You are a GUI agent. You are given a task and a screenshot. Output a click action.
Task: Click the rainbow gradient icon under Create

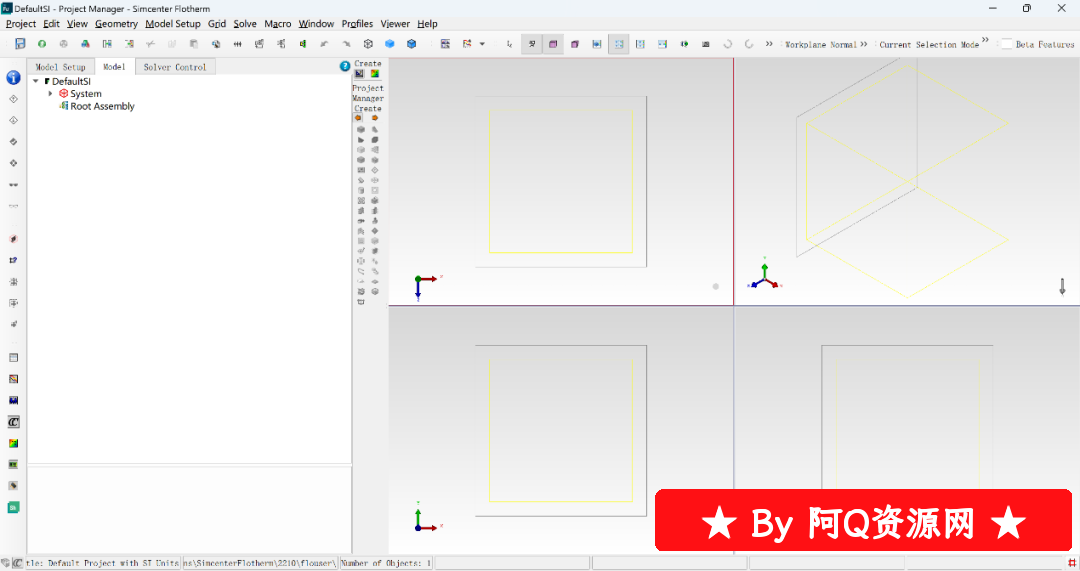pyautogui.click(x=375, y=74)
